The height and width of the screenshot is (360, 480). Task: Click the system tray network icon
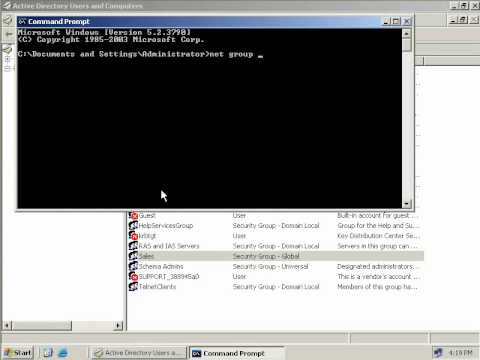click(x=438, y=353)
